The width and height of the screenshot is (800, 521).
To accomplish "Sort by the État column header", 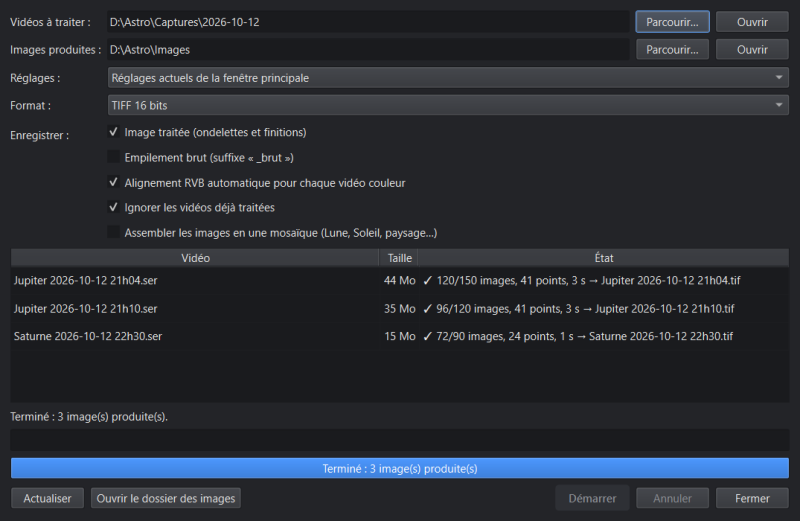I will tap(604, 258).
